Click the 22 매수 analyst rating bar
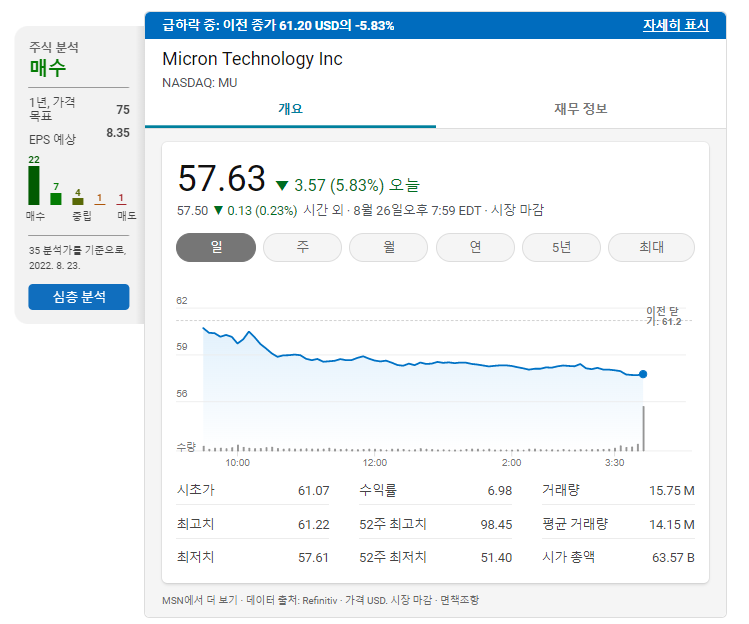 point(34,185)
